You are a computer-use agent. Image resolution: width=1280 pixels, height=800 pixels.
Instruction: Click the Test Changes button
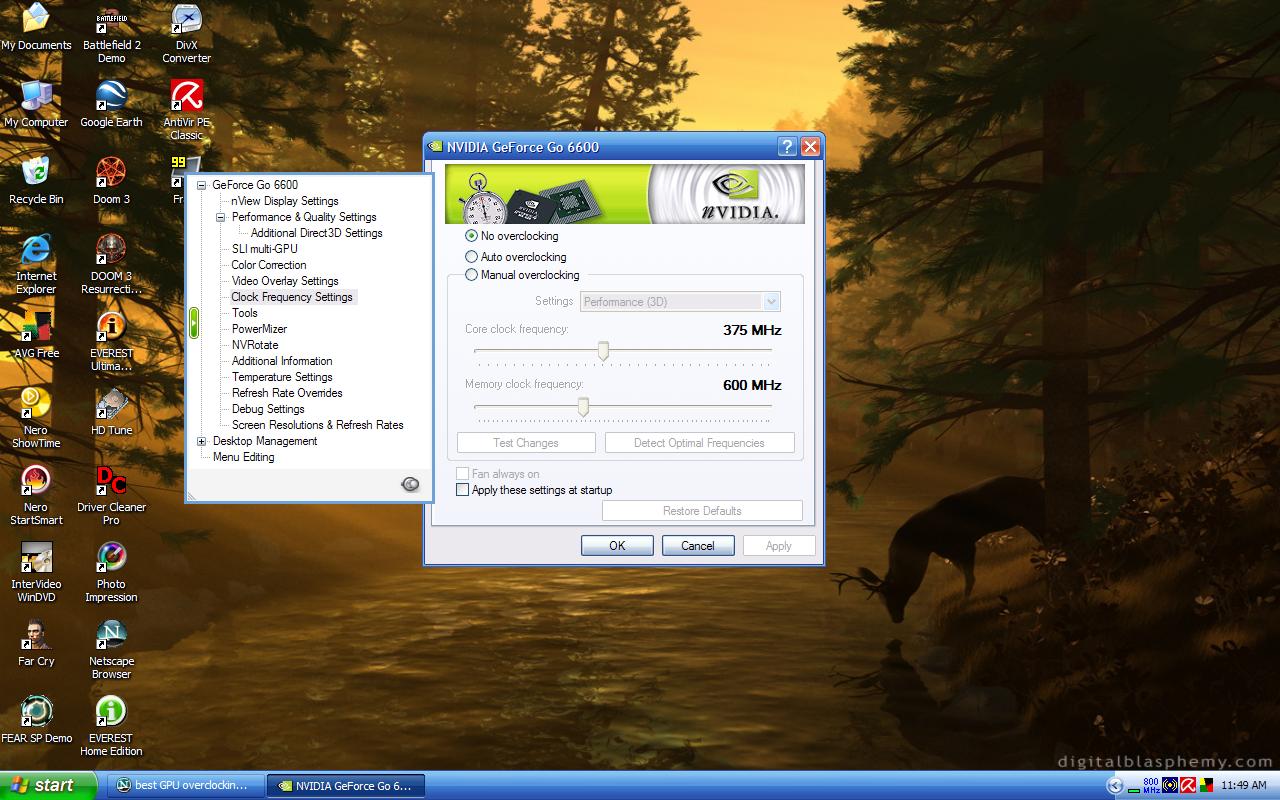[x=526, y=443]
